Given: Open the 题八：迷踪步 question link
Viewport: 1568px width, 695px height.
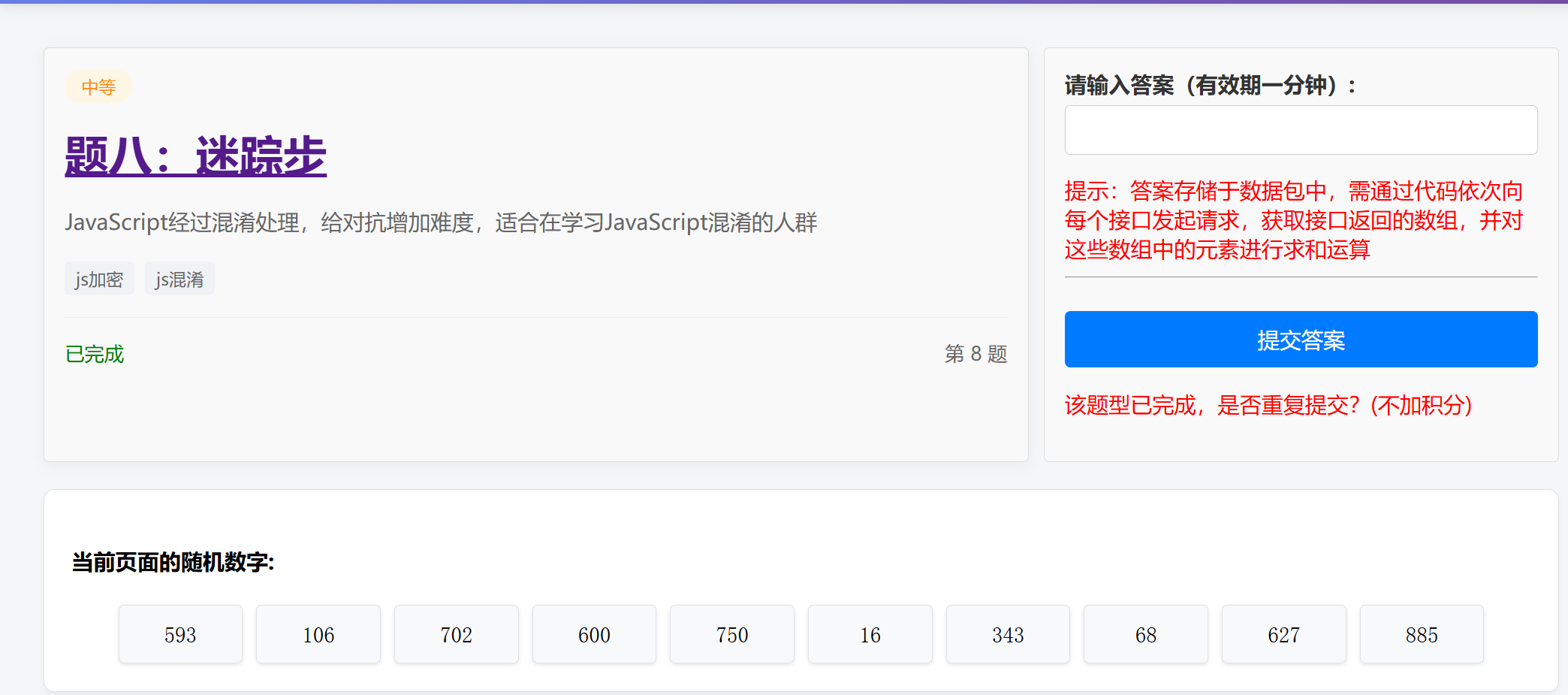Looking at the screenshot, I should click(197, 156).
